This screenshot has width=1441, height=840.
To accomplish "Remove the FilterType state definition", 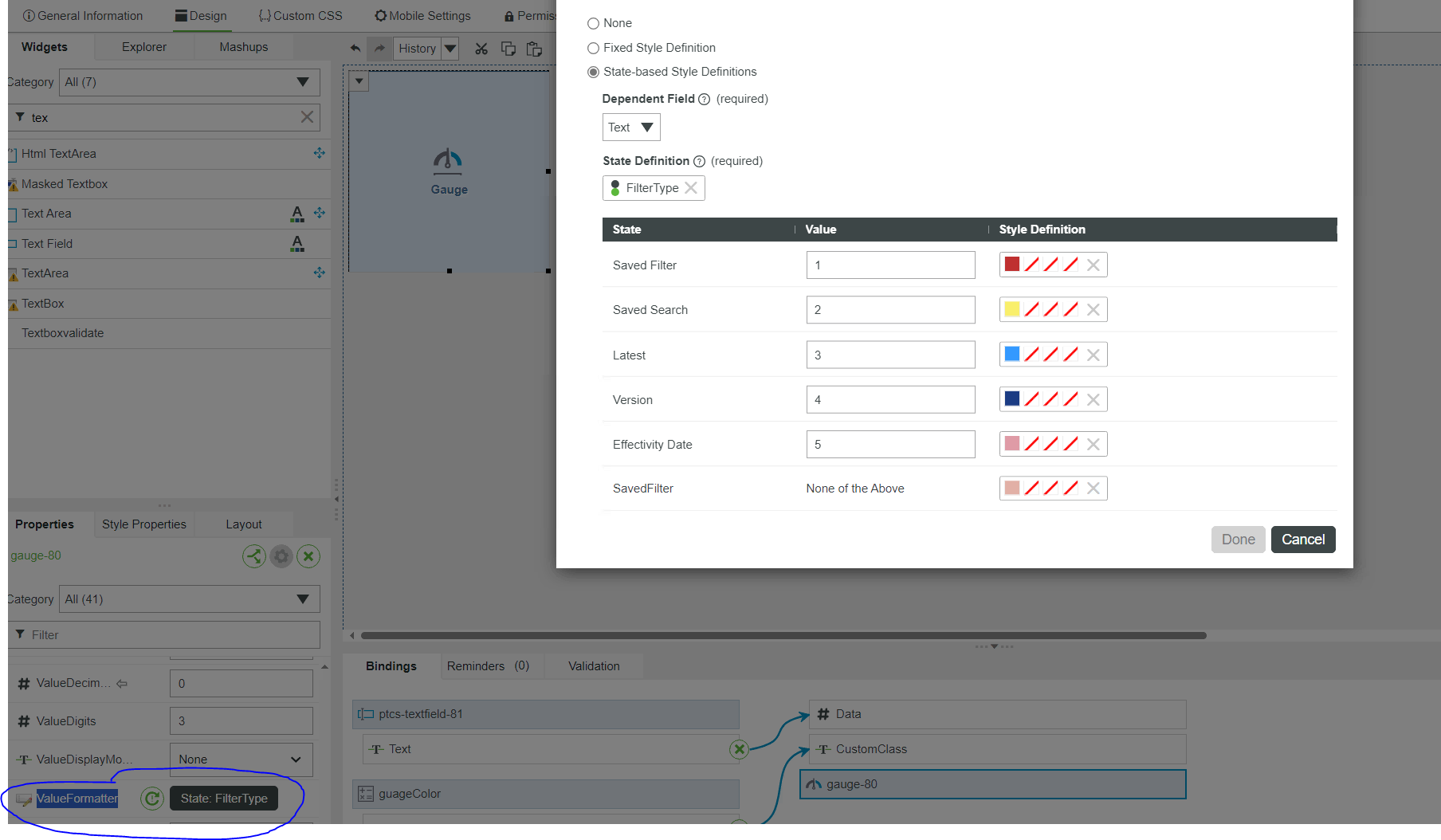I will pyautogui.click(x=691, y=188).
